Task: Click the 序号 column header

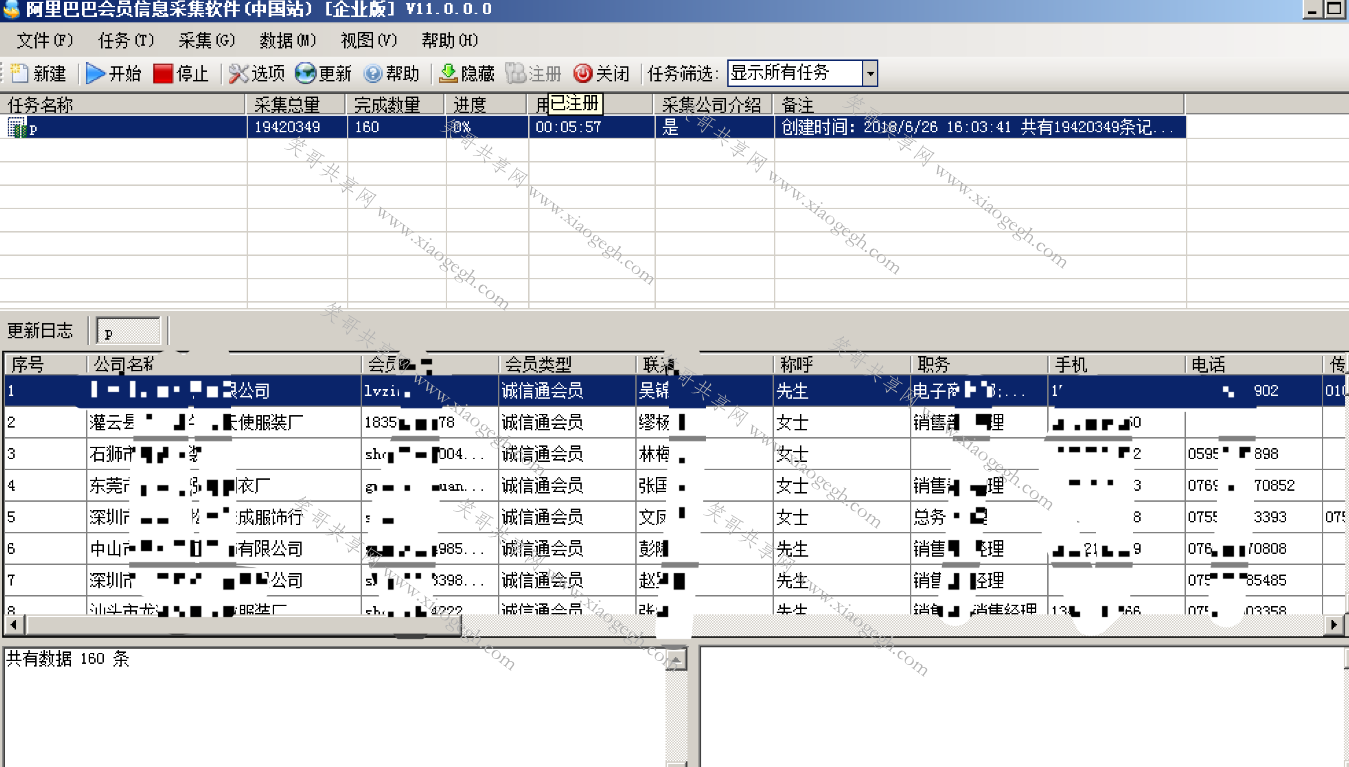Action: tap(45, 364)
